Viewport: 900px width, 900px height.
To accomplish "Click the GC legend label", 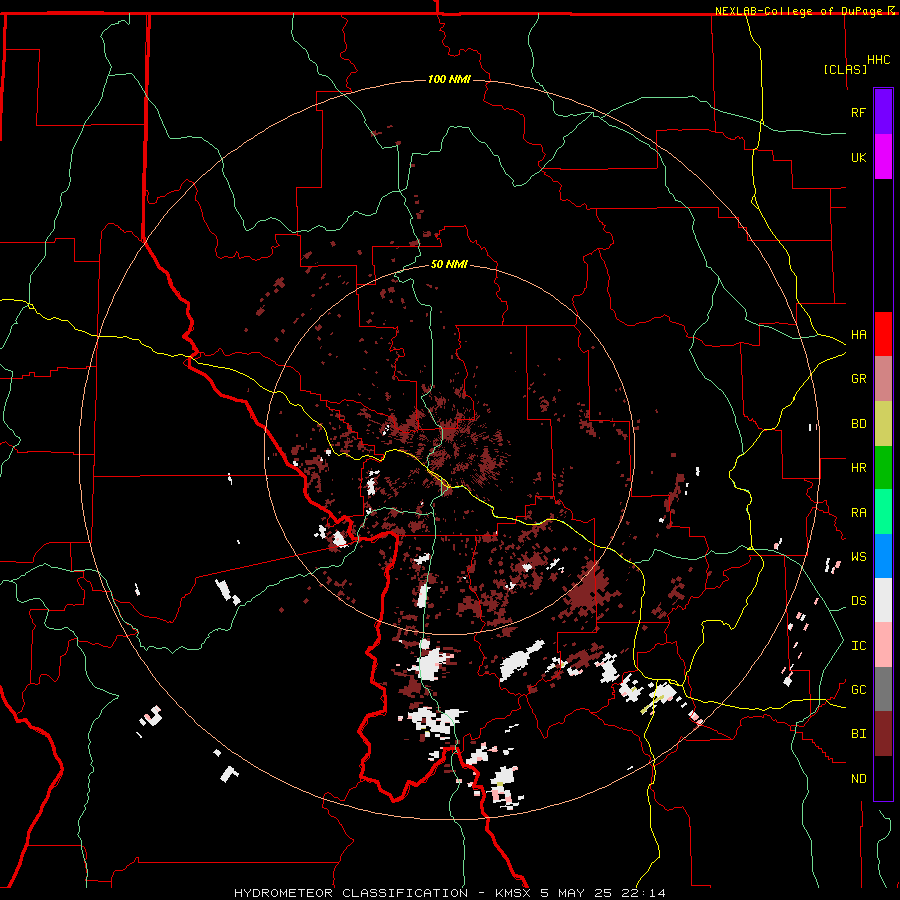I will pos(858,690).
